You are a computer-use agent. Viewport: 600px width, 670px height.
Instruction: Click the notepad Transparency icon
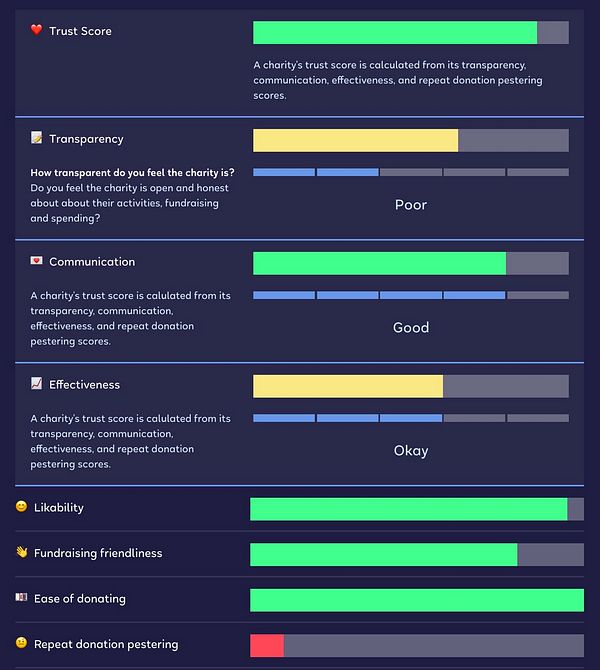[x=36, y=138]
